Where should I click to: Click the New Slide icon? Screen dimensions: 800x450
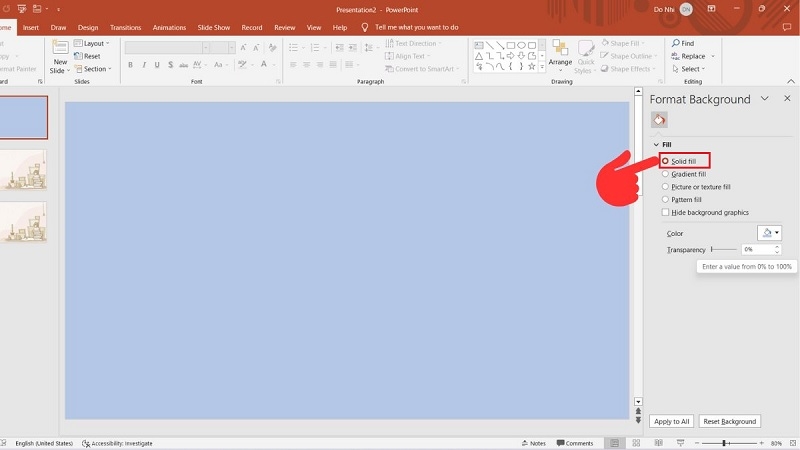[60, 48]
